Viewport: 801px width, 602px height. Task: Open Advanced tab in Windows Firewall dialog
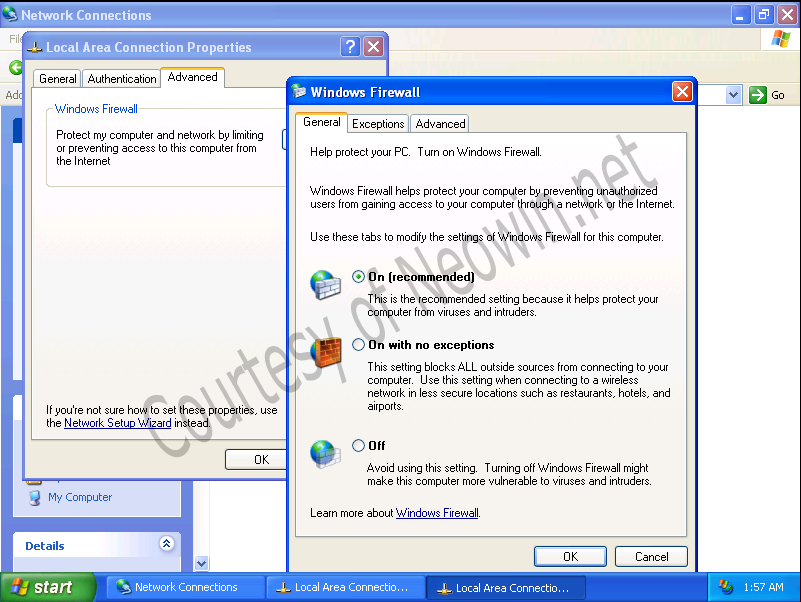click(x=440, y=124)
